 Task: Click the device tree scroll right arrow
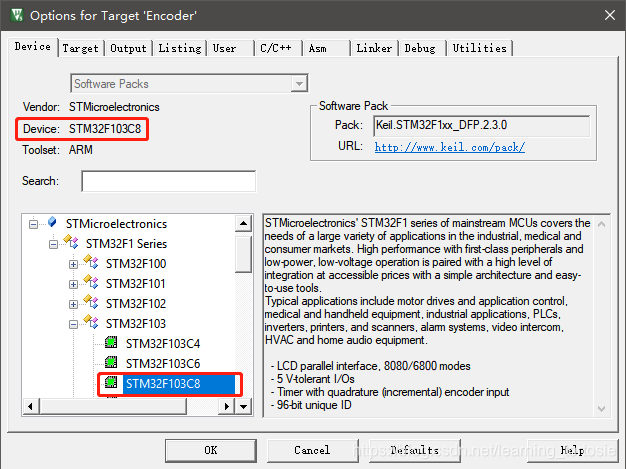point(226,407)
